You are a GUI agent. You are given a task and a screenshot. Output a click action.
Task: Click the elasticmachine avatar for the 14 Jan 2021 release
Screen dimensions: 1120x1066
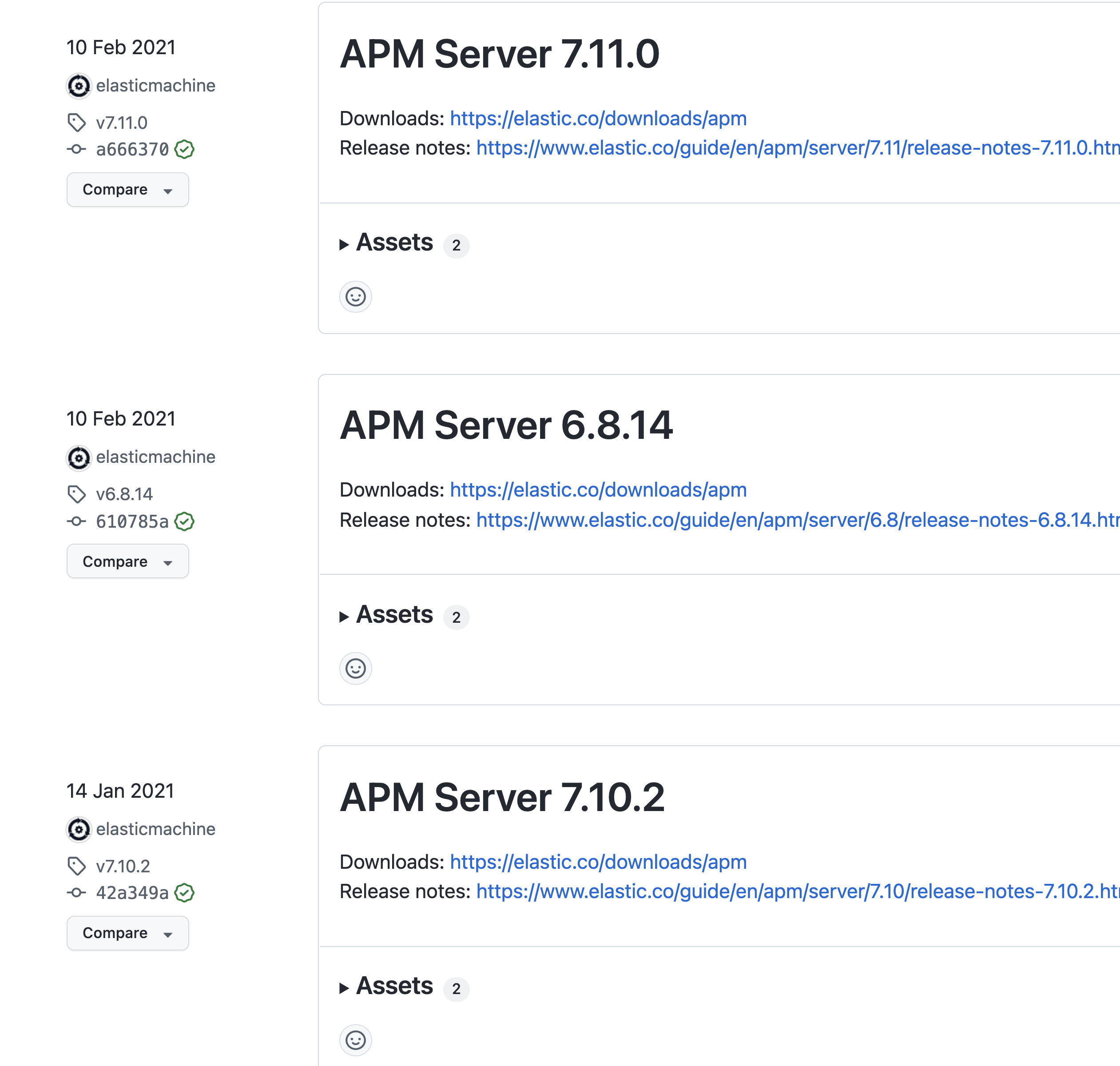point(79,829)
